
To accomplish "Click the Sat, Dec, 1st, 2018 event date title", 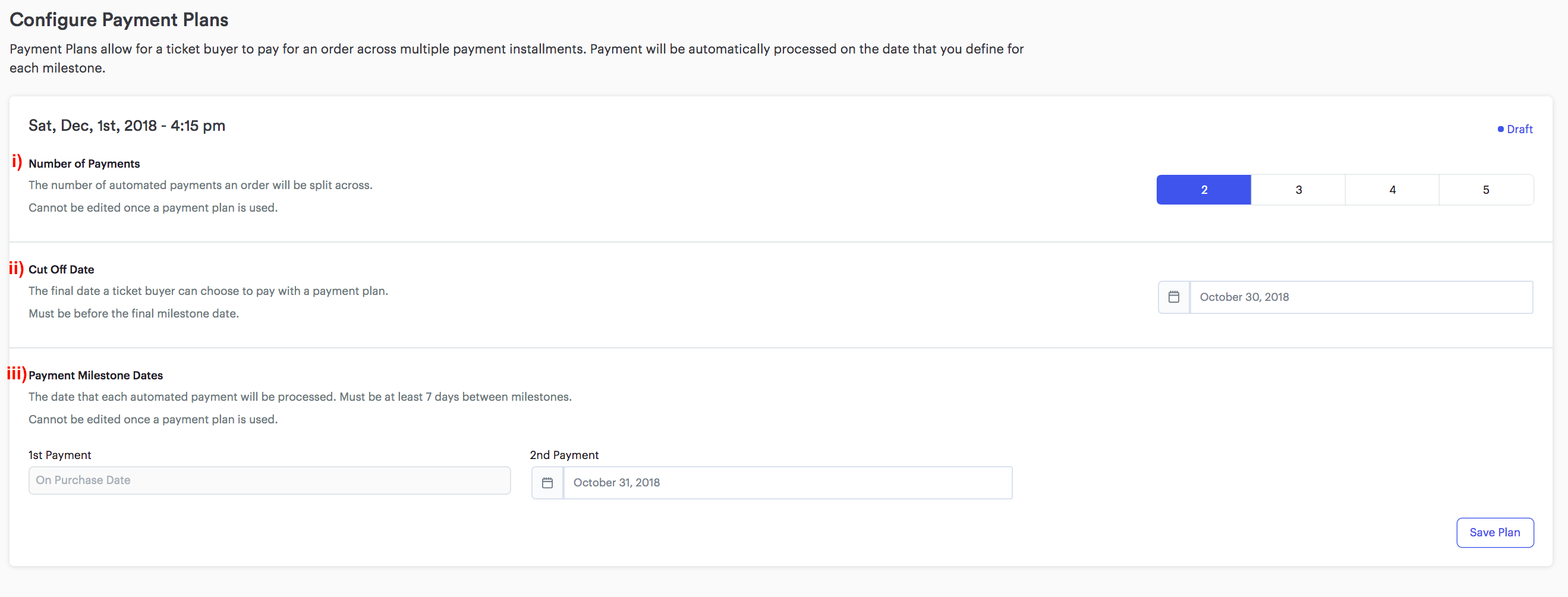I will tap(127, 125).
